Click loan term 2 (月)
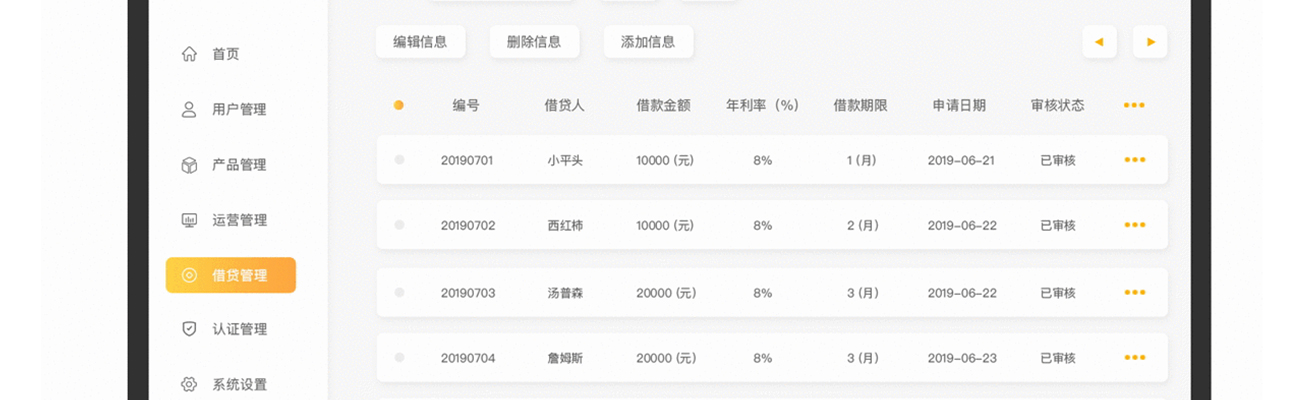The width and height of the screenshot is (1300, 400). coord(863,225)
